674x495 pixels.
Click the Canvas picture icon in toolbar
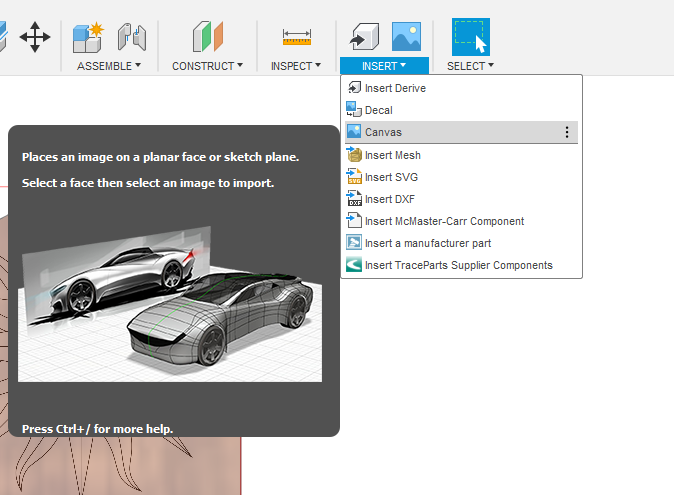pos(406,37)
